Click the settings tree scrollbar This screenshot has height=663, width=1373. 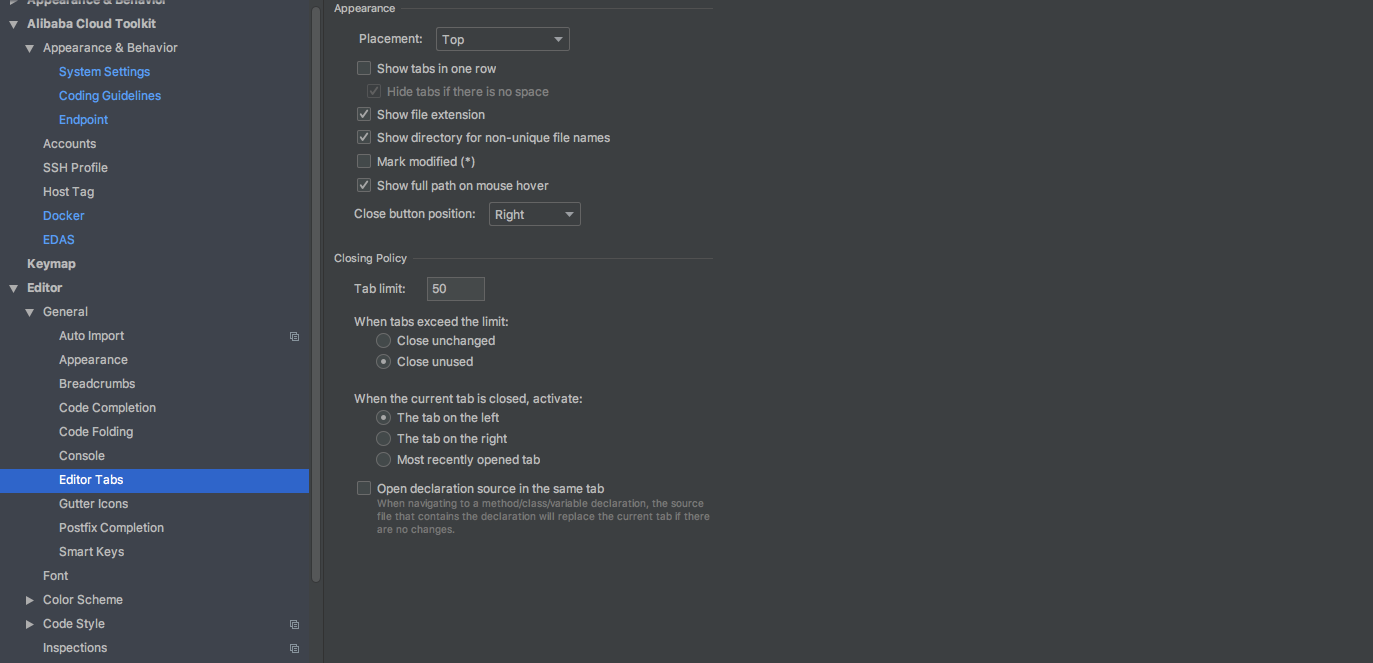coord(316,300)
